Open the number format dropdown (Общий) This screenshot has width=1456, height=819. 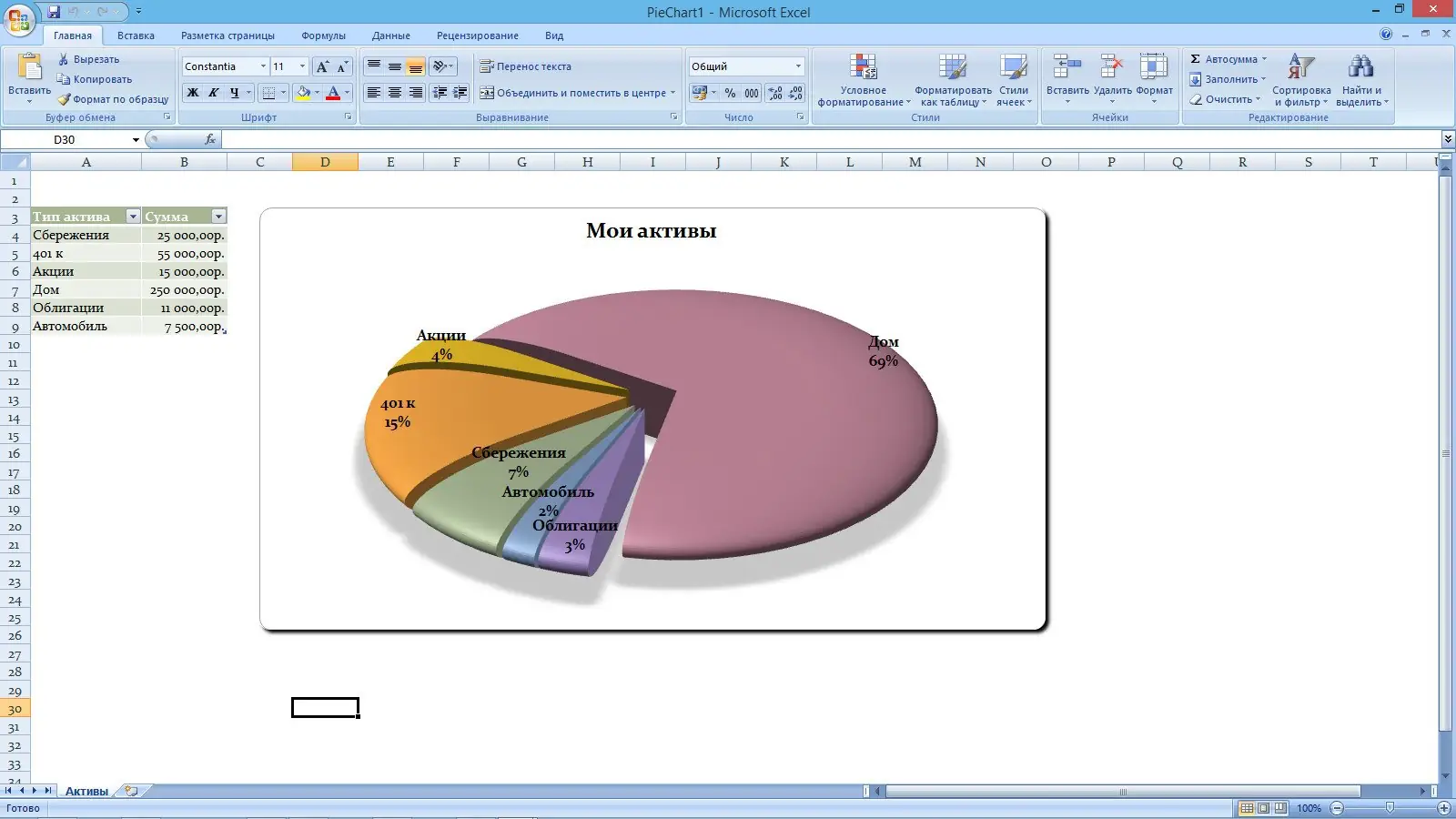(x=798, y=66)
